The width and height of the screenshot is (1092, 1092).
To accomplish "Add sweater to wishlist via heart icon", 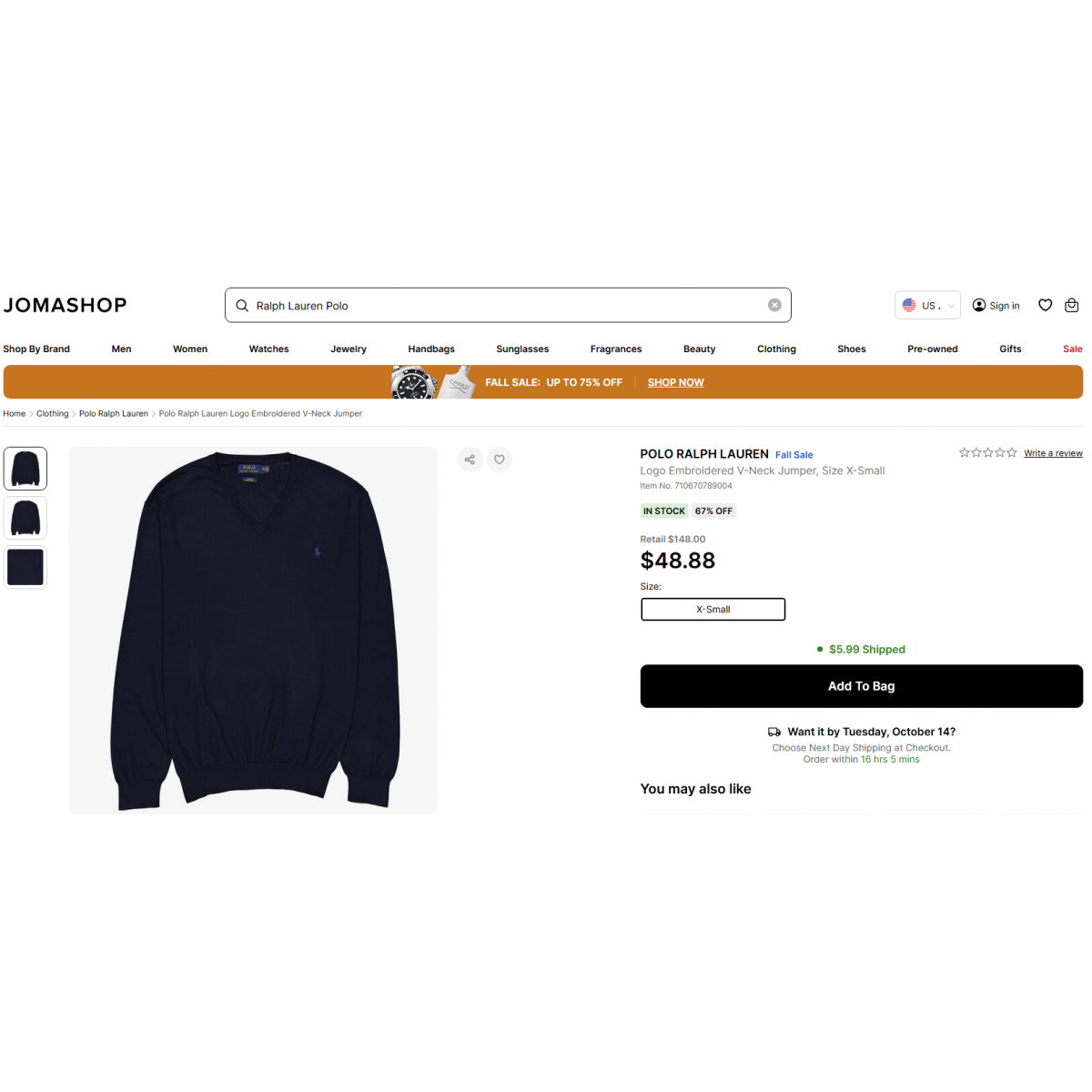I will click(x=500, y=460).
